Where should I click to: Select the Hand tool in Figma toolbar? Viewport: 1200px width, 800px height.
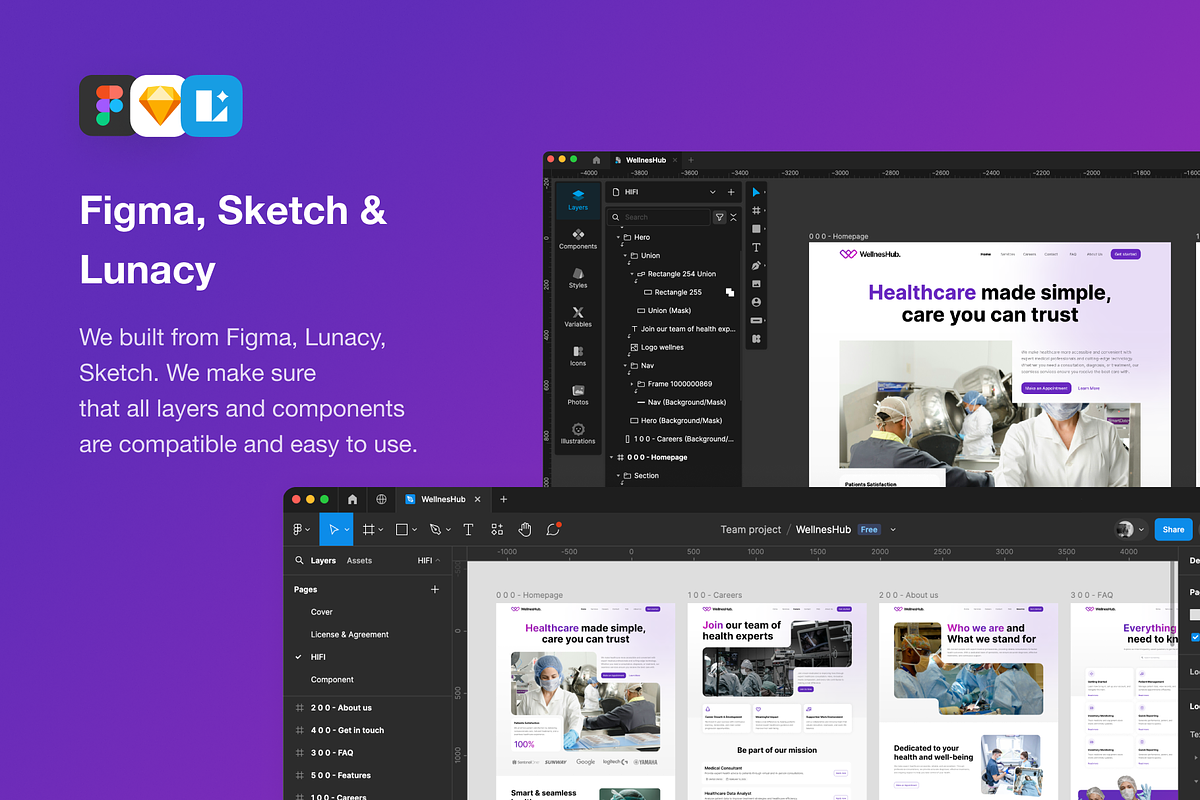point(525,529)
